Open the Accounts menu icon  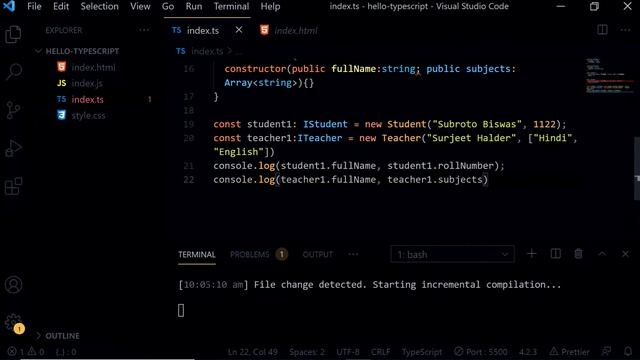coord(13,284)
